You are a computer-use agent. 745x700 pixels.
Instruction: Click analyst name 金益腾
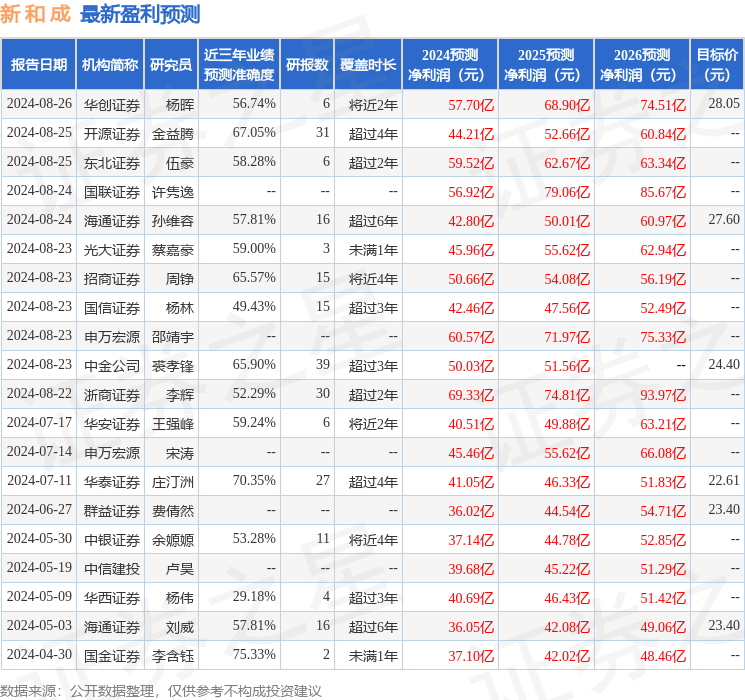tap(173, 134)
